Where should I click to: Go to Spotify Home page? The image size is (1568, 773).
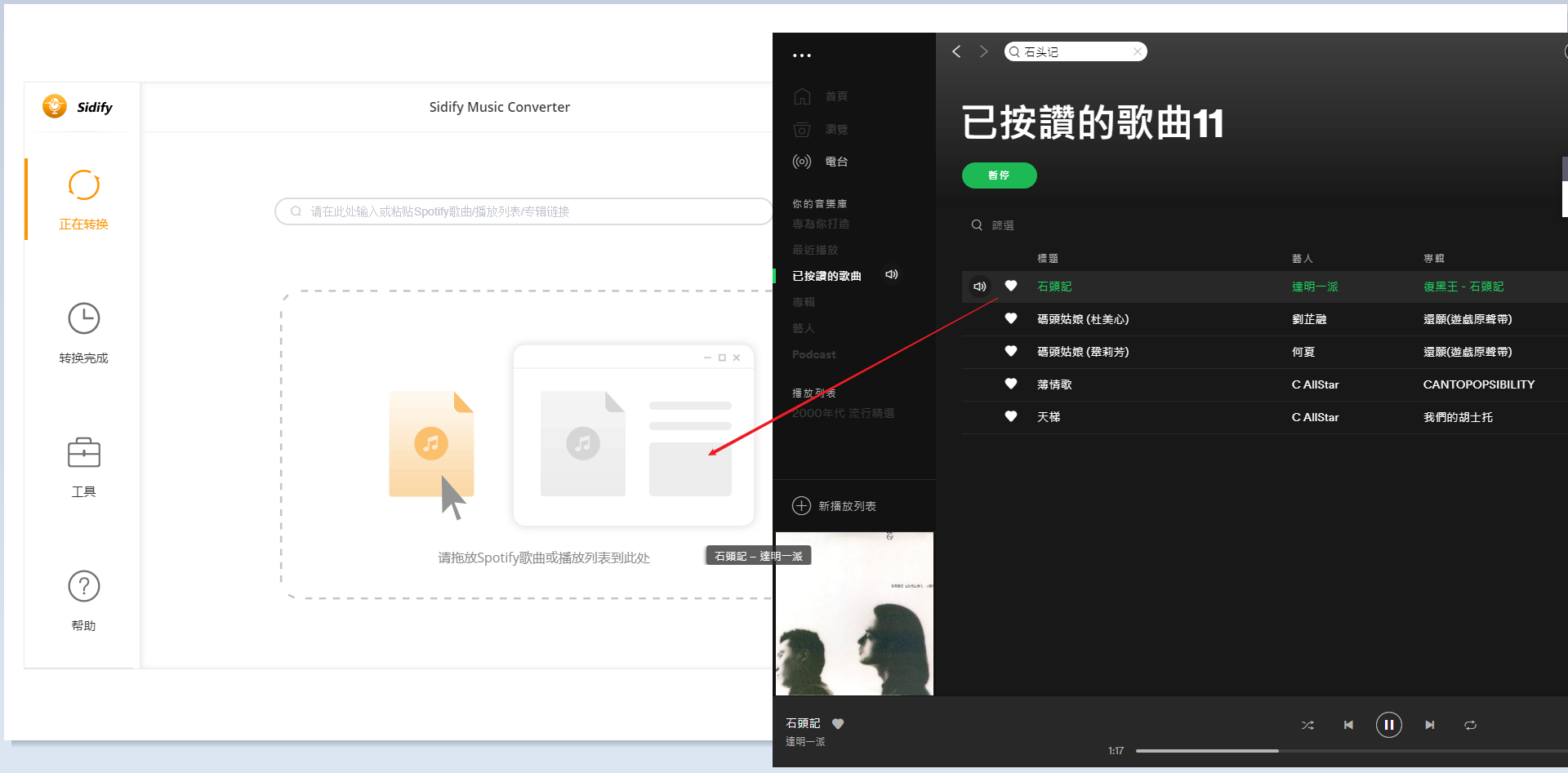[821, 96]
